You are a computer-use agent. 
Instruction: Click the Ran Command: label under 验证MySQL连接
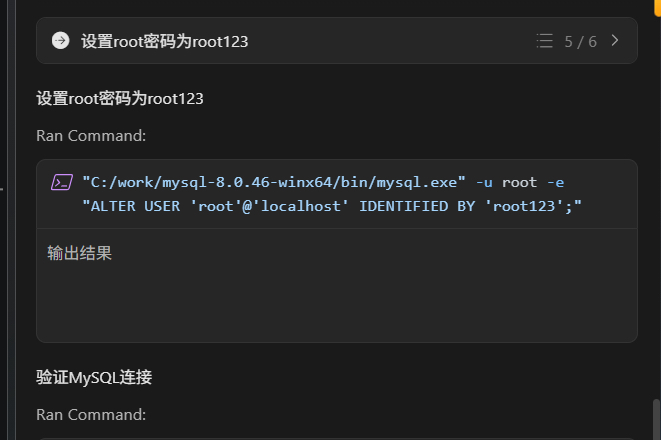pyautogui.click(x=91, y=415)
